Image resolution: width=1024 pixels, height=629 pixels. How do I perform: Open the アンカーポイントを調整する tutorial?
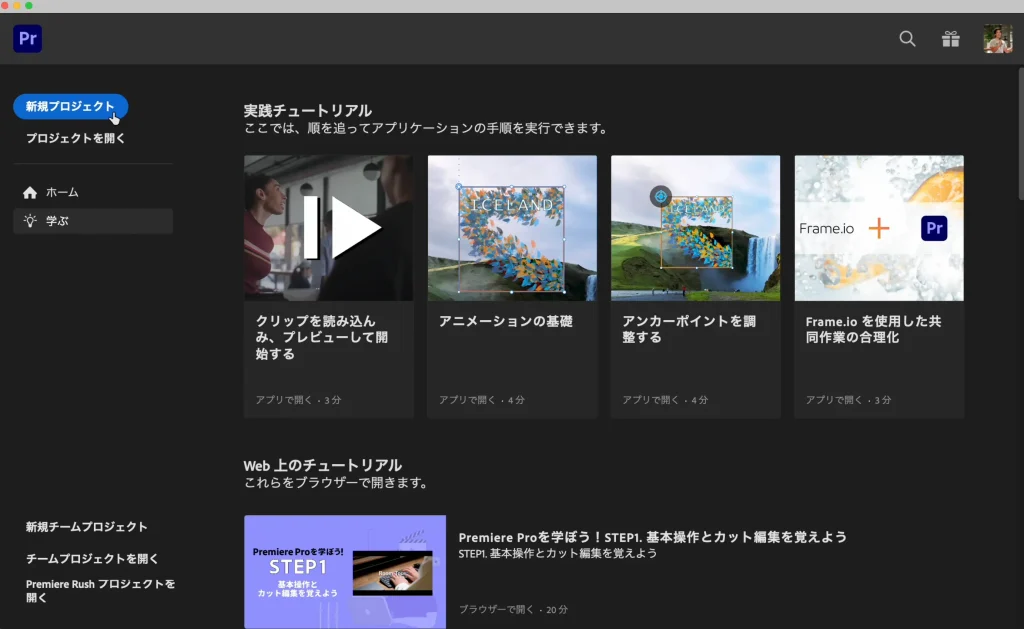pos(695,228)
